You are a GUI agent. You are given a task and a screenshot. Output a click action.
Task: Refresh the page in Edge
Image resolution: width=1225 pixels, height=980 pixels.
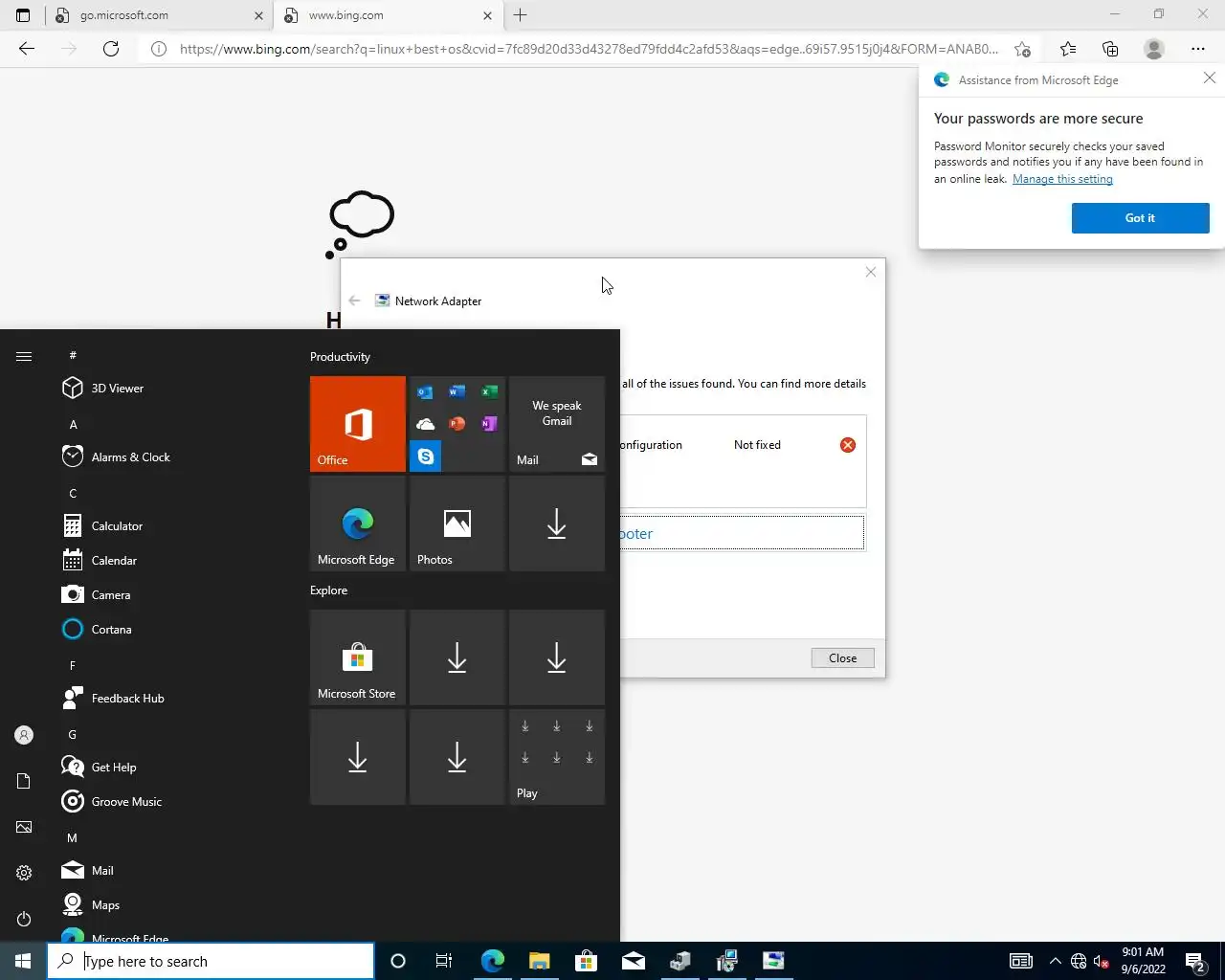(x=111, y=49)
